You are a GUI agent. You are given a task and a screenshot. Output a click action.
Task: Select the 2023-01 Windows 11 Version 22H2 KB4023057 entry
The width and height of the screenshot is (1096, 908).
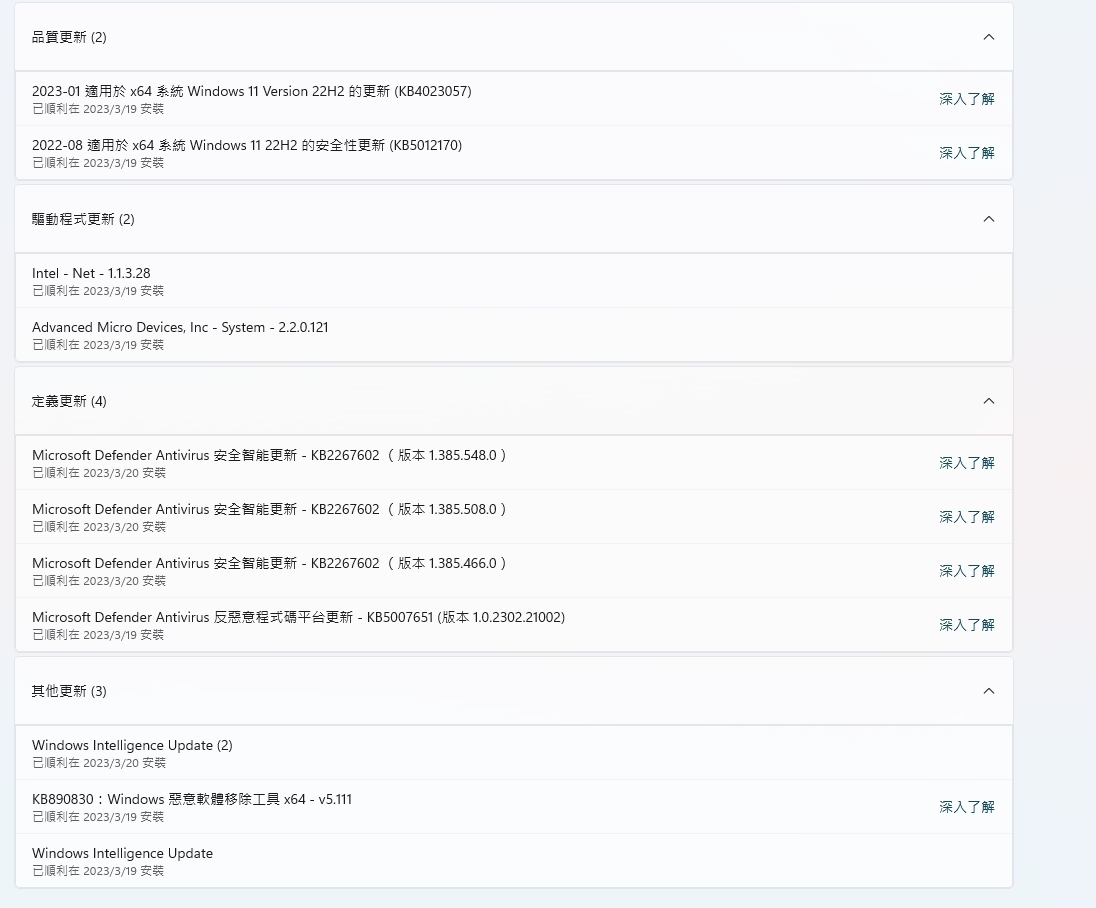pyautogui.click(x=514, y=99)
